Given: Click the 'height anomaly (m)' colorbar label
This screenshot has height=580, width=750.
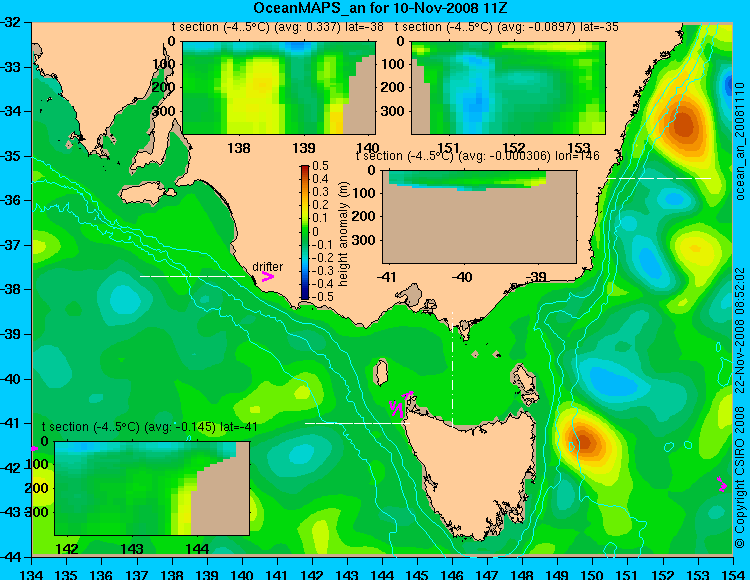Looking at the screenshot, I should [343, 234].
